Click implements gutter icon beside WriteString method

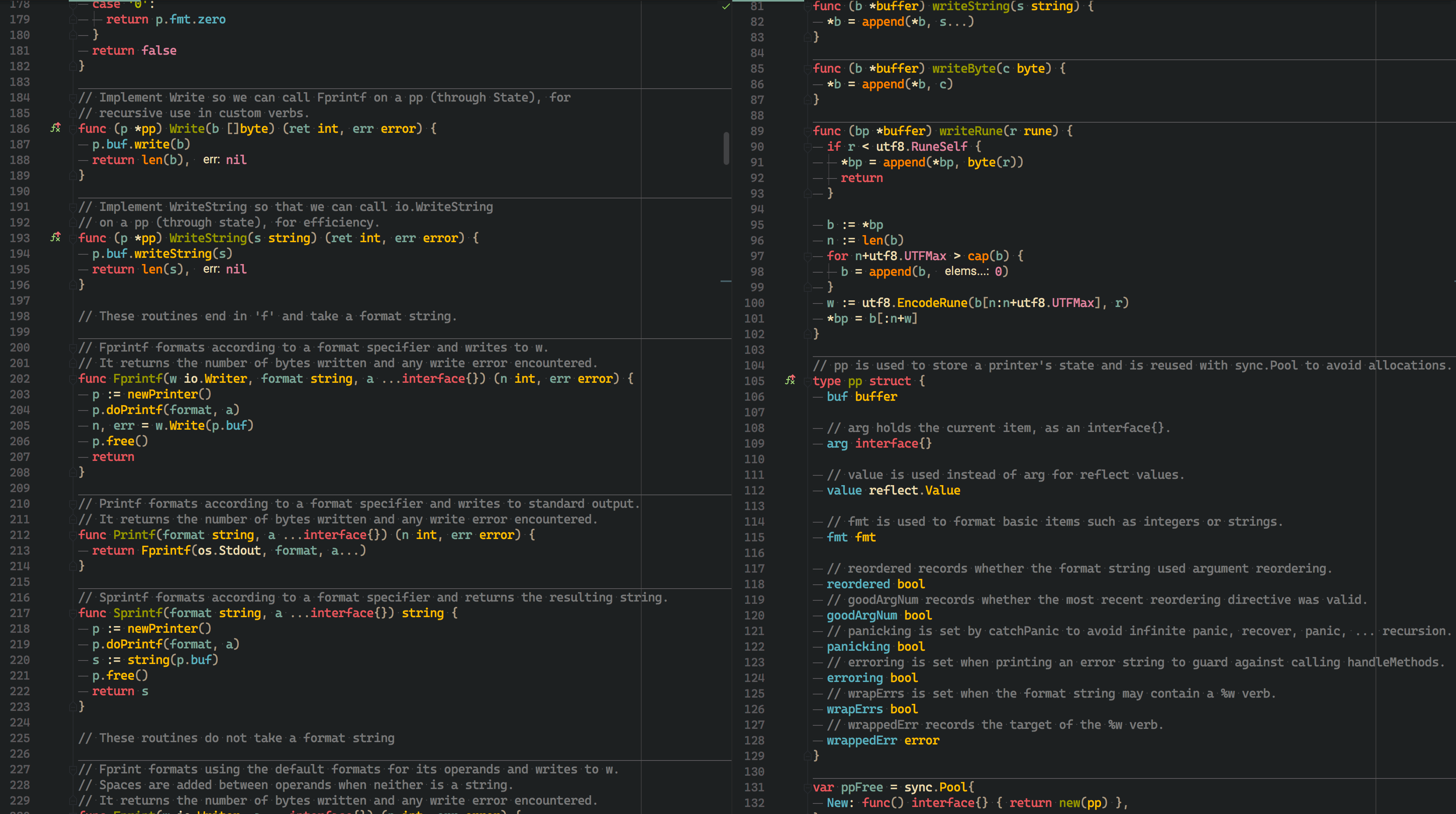tap(55, 238)
